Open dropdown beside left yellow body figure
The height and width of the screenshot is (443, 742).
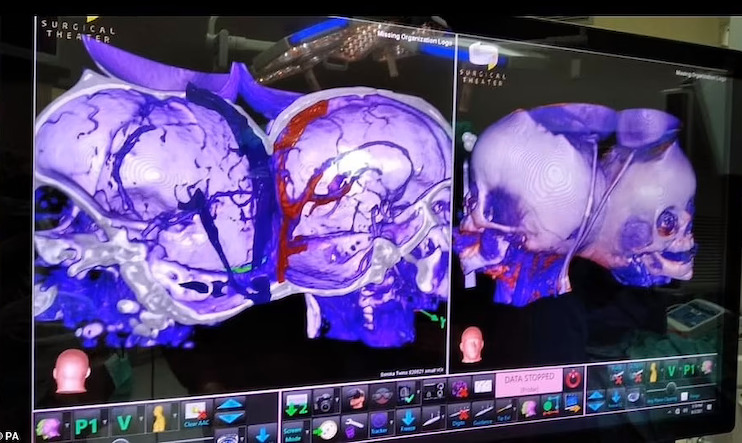coord(175,416)
